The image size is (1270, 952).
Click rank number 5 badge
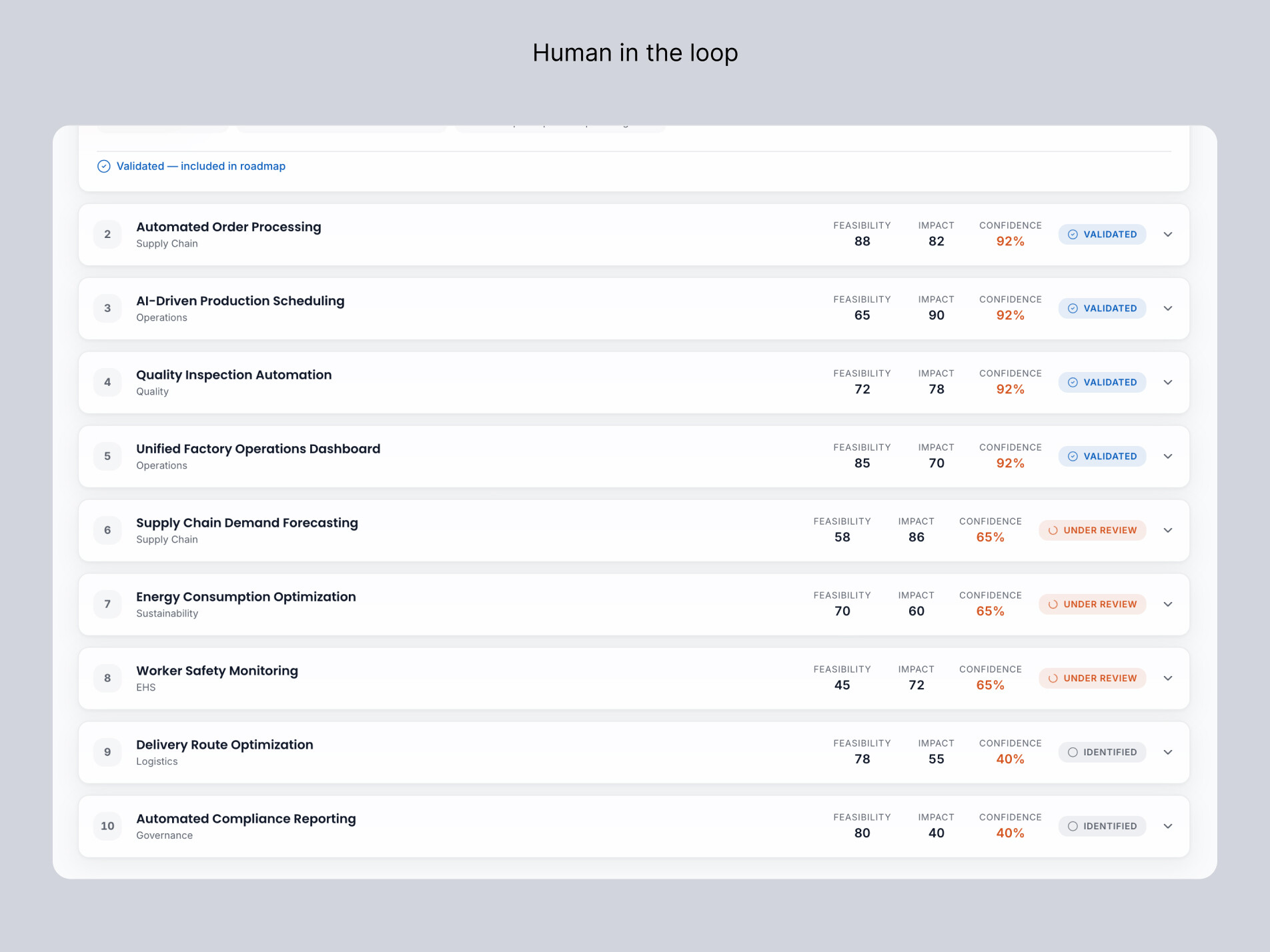pyautogui.click(x=107, y=457)
